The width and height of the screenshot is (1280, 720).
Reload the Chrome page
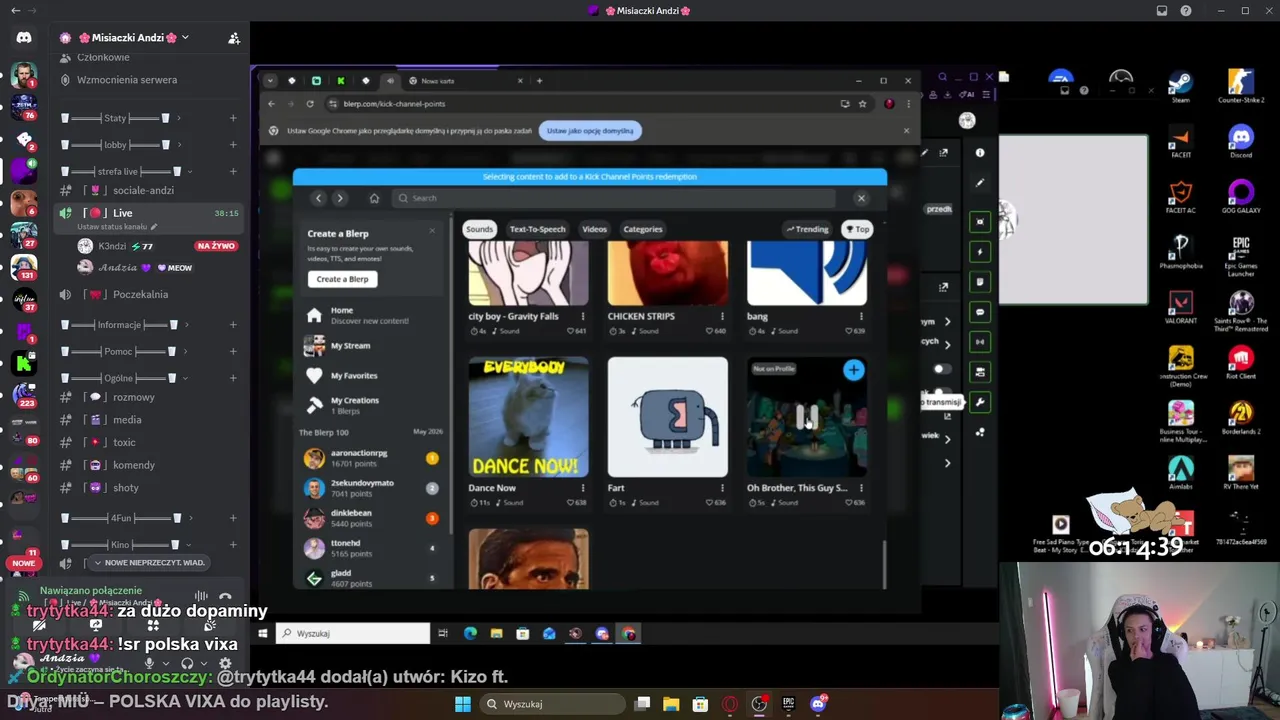[x=310, y=104]
